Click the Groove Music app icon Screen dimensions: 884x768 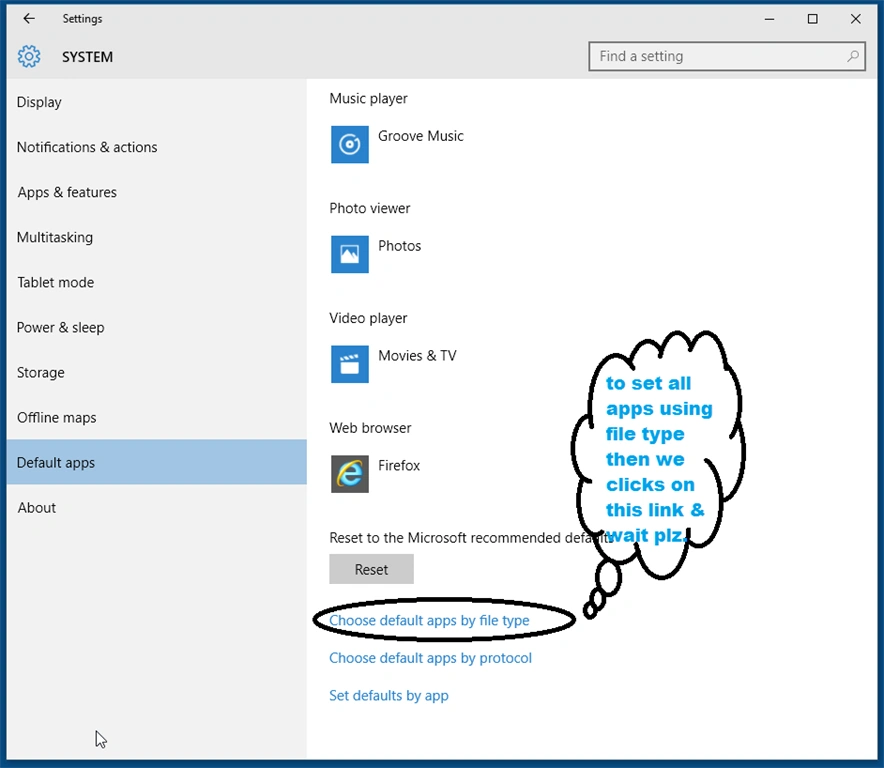tap(350, 144)
